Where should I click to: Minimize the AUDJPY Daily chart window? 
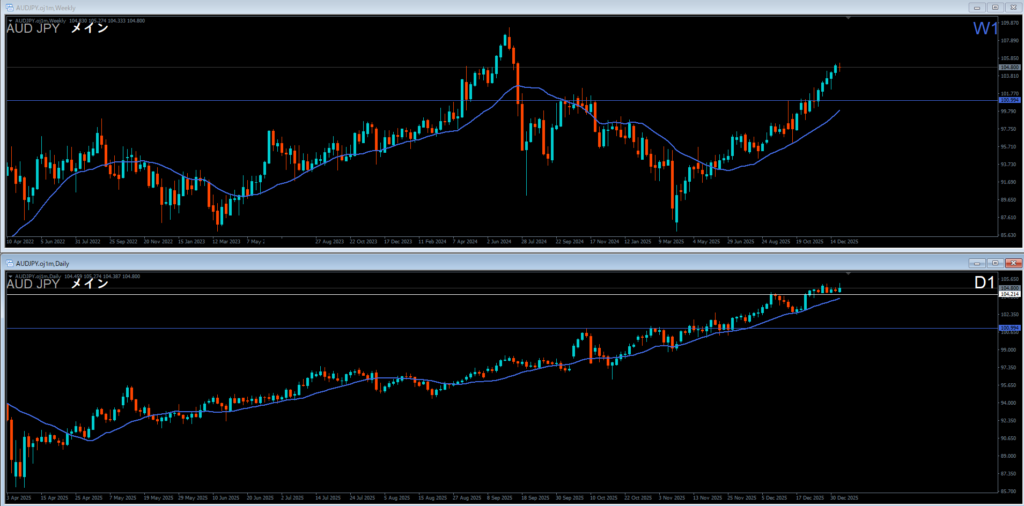[976, 262]
